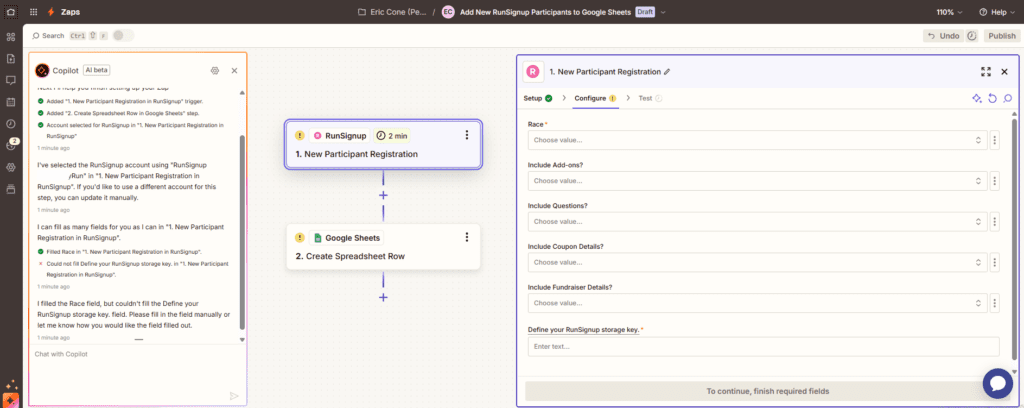Click the send message arrow in Copilot
Image resolution: width=1024 pixels, height=408 pixels.
pos(234,396)
